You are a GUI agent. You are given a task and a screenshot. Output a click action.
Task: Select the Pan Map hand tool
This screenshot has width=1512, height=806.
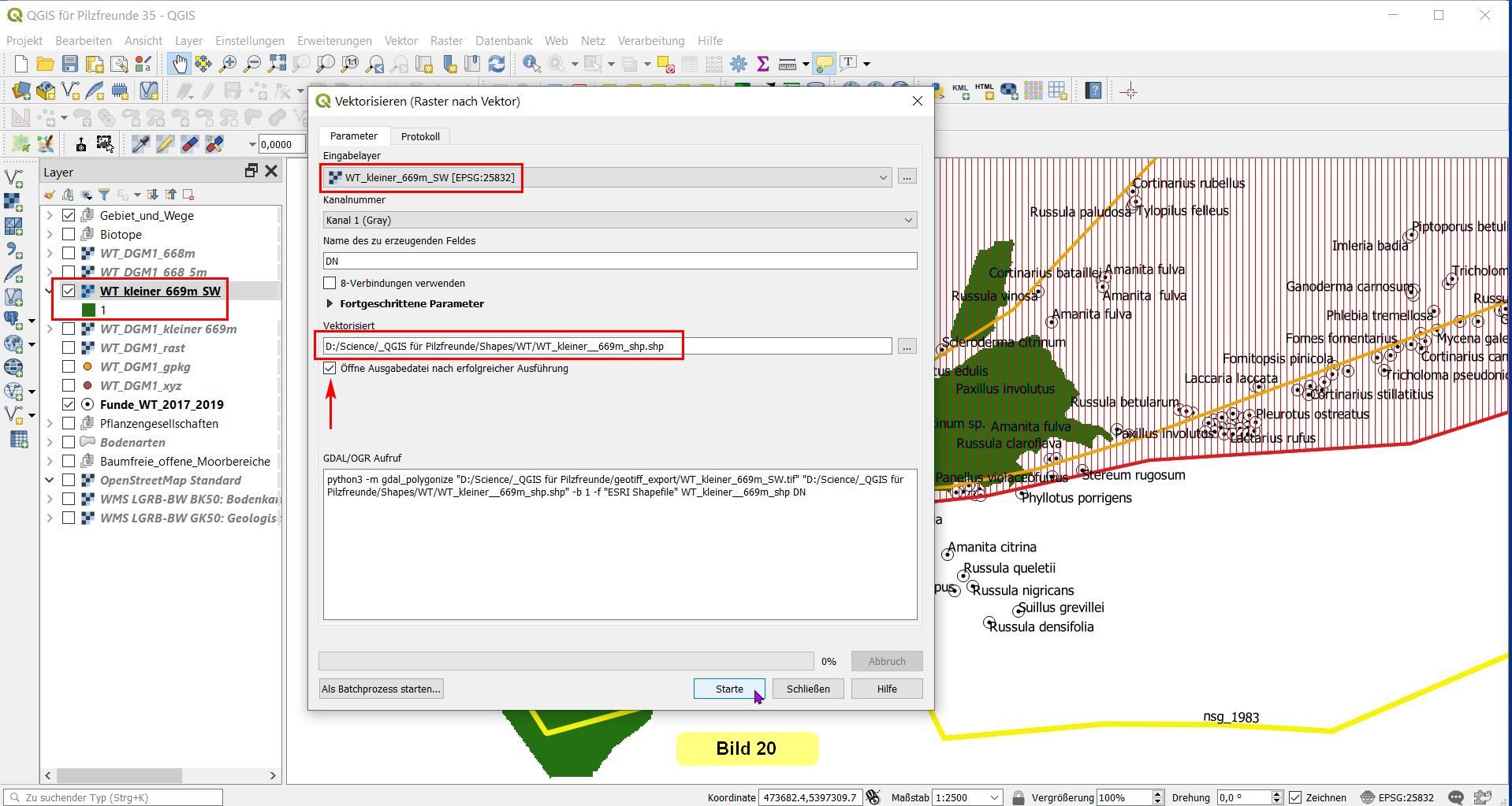pos(179,64)
